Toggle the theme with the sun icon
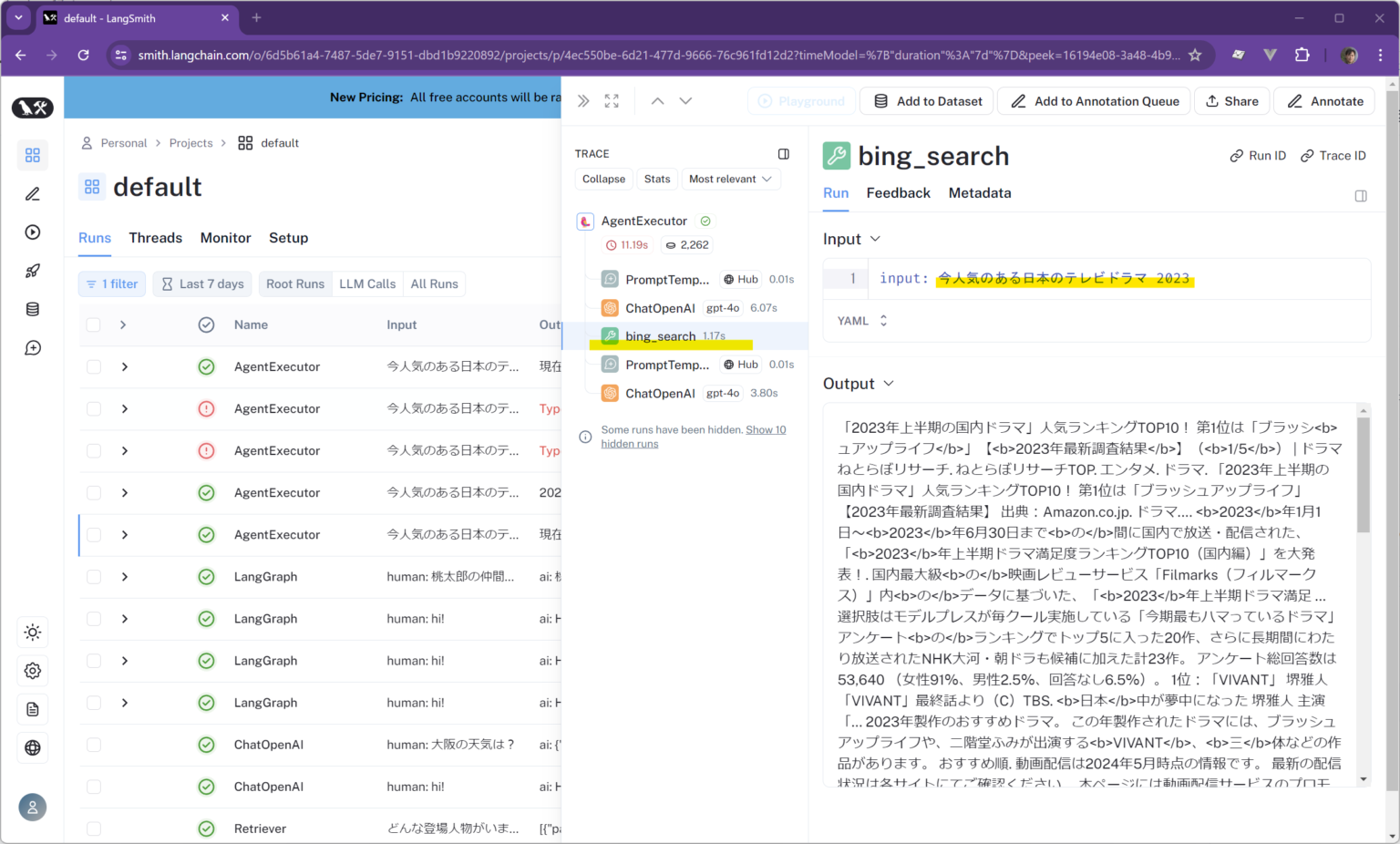Viewport: 1400px width, 844px height. (33, 632)
